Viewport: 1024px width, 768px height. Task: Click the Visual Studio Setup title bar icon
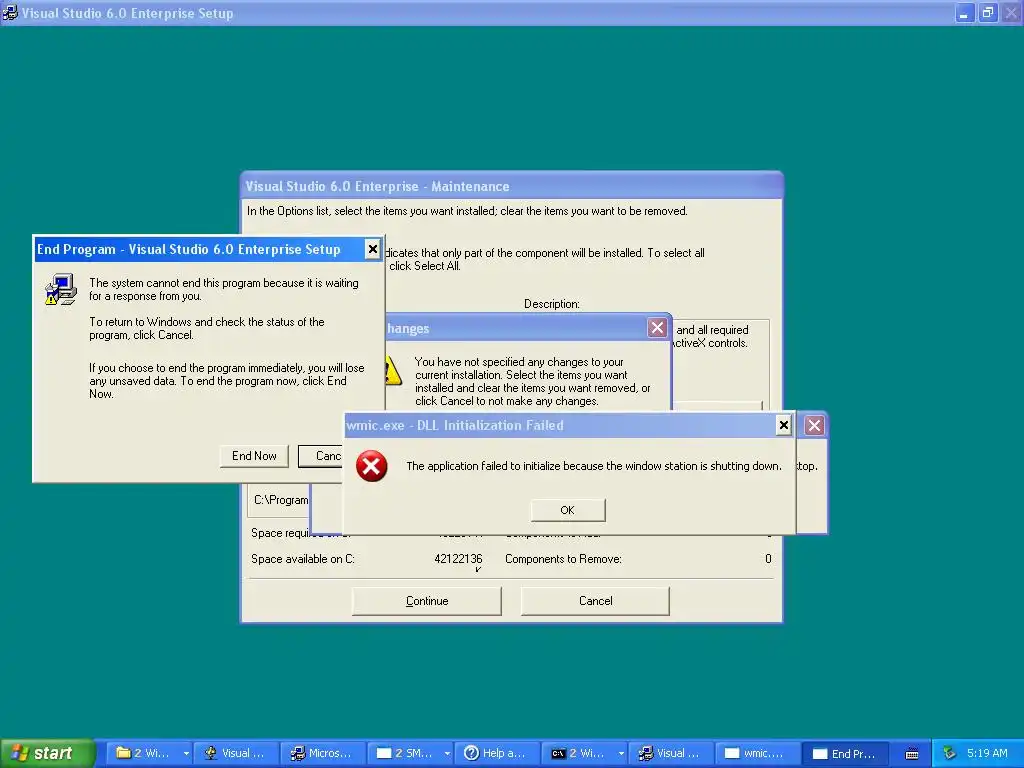point(10,12)
